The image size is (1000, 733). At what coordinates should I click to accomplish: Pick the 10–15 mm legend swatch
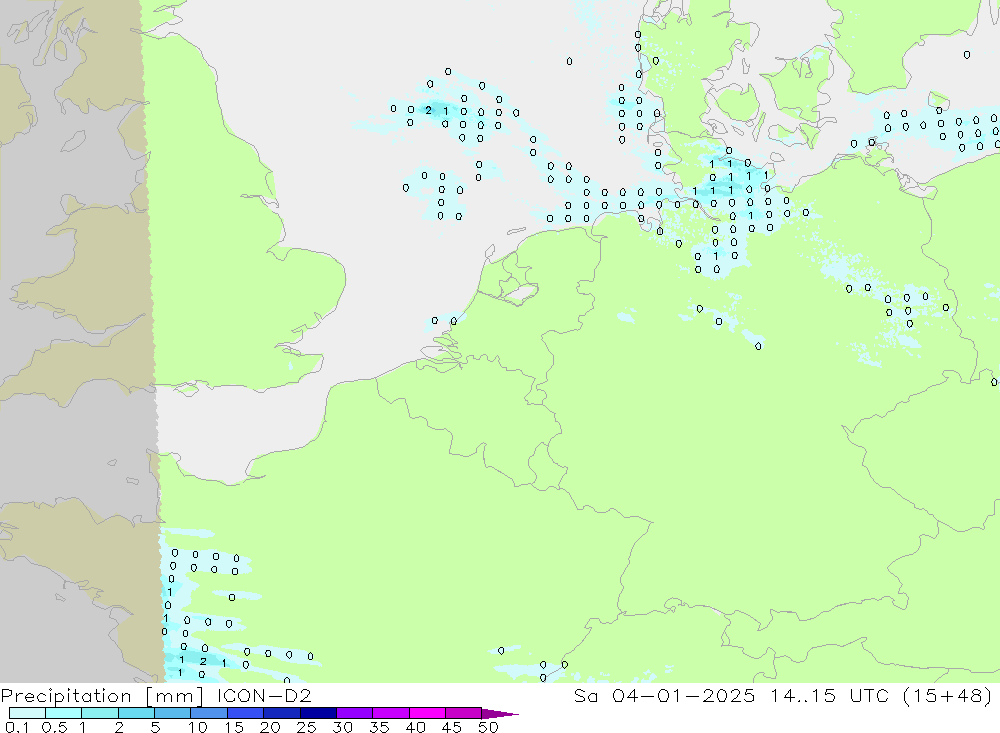(x=209, y=713)
